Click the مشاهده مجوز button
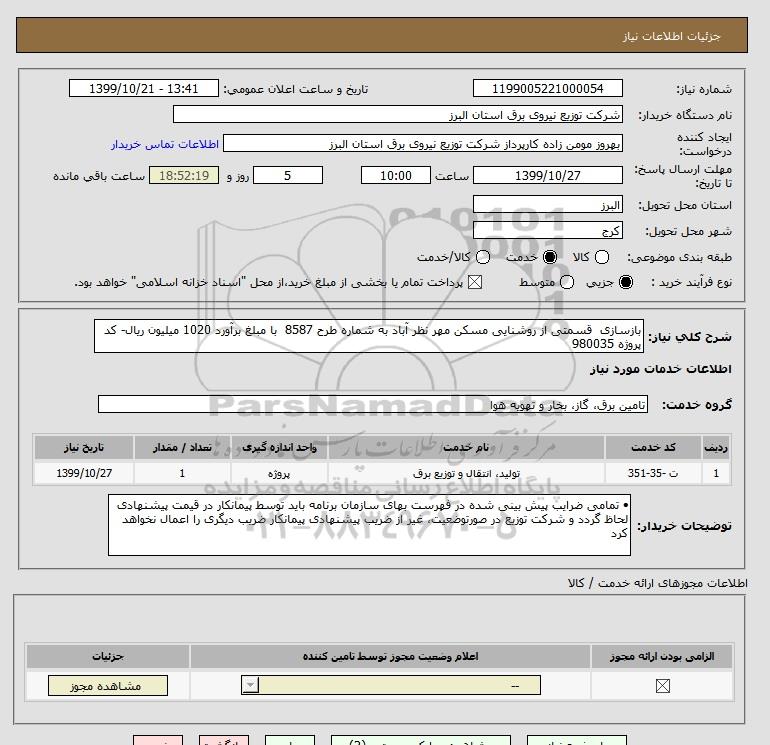770x745 pixels. [108, 686]
